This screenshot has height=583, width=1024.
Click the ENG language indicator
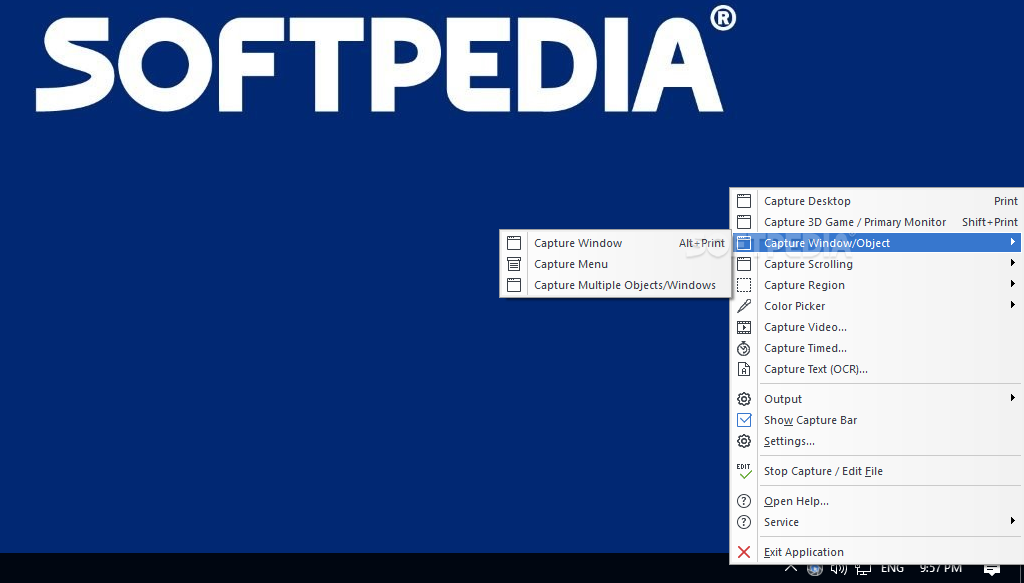(892, 569)
